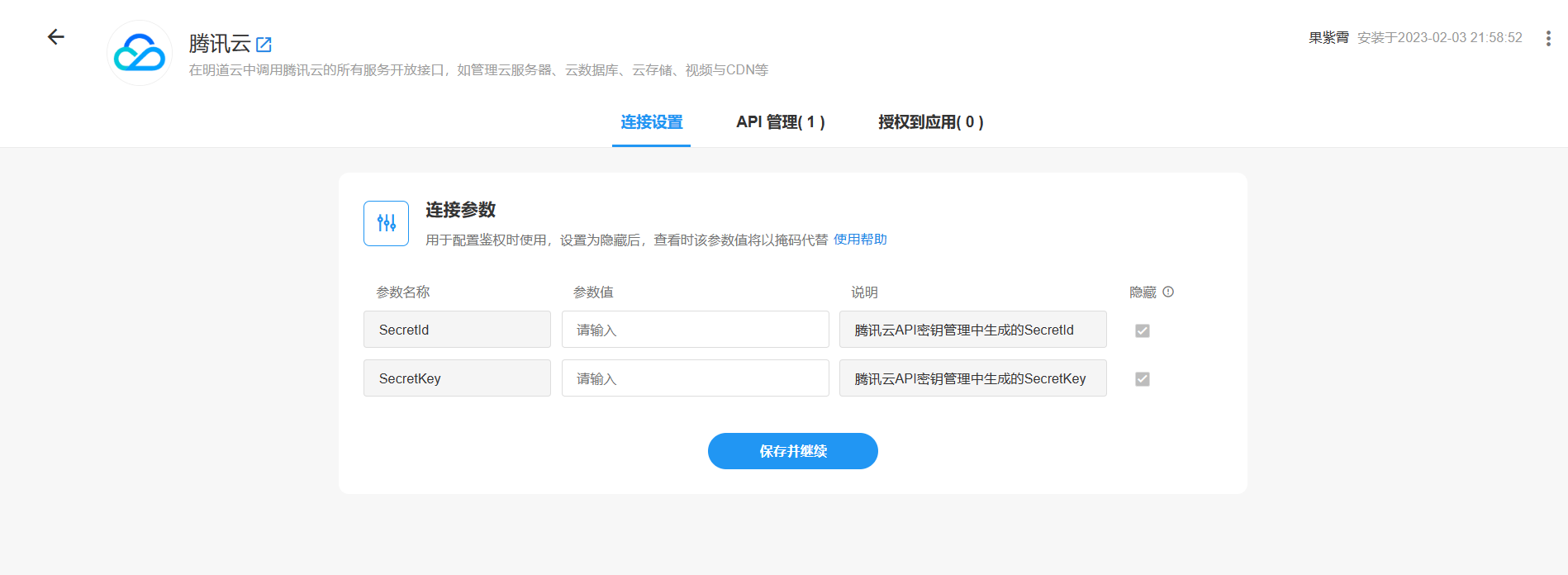Click the SecretKey description field

[x=972, y=378]
